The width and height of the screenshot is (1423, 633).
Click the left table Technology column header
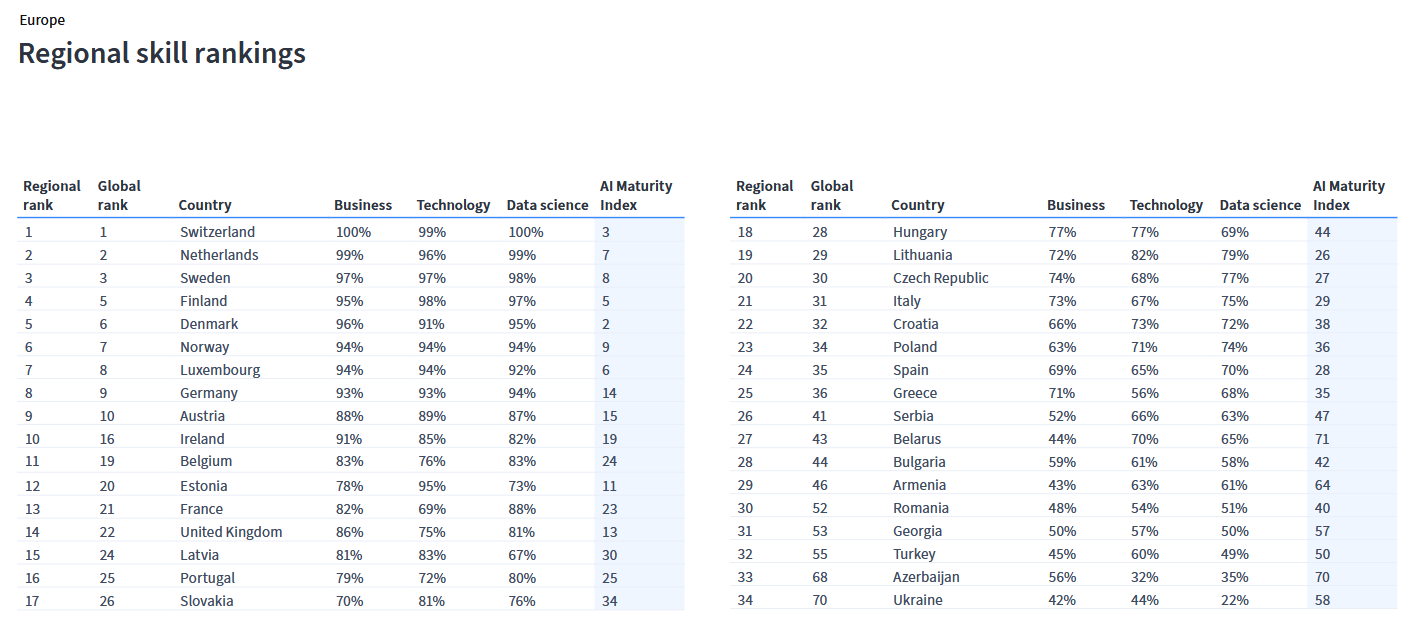454,205
